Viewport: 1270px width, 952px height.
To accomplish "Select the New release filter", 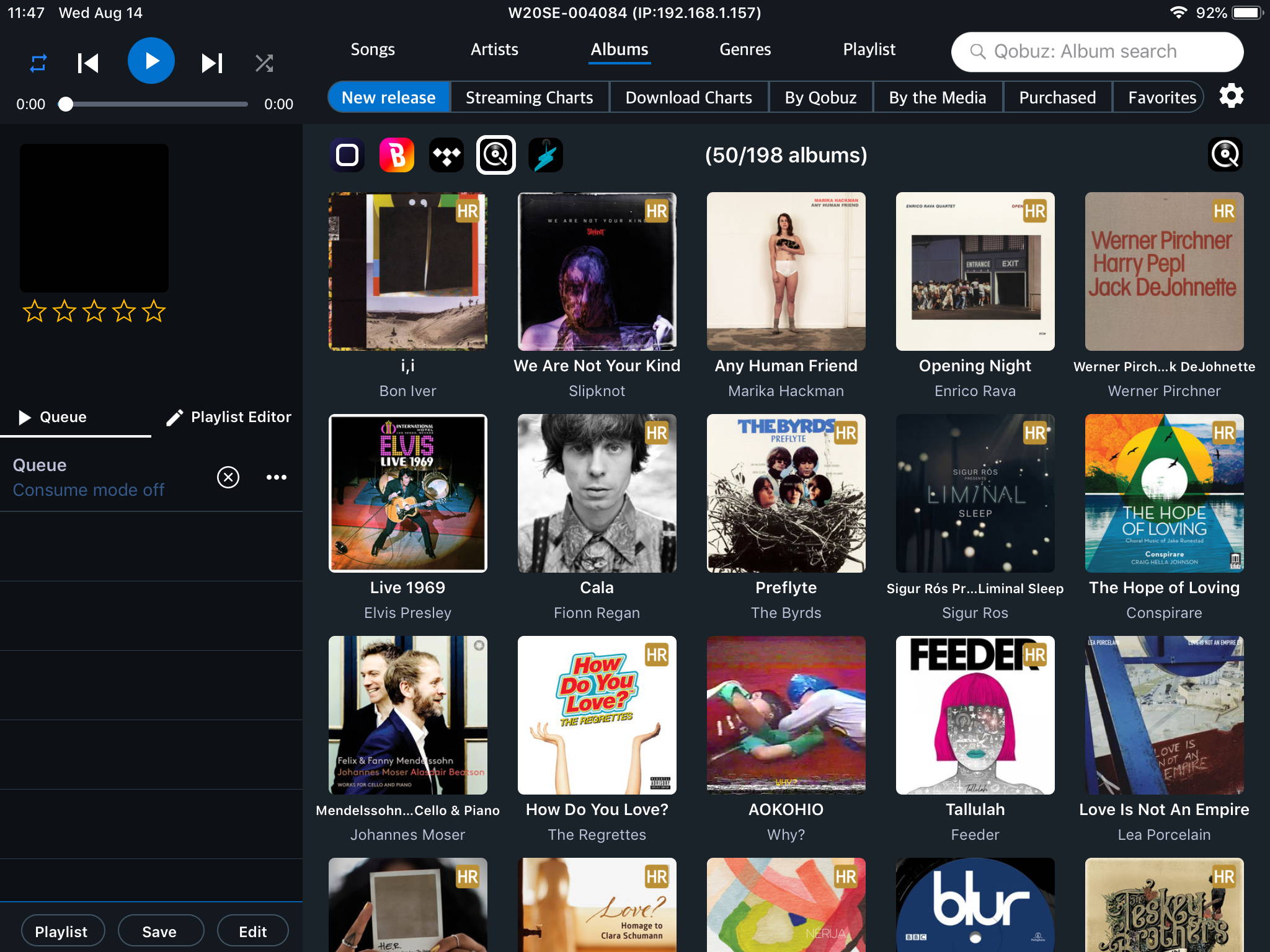I will click(x=389, y=97).
